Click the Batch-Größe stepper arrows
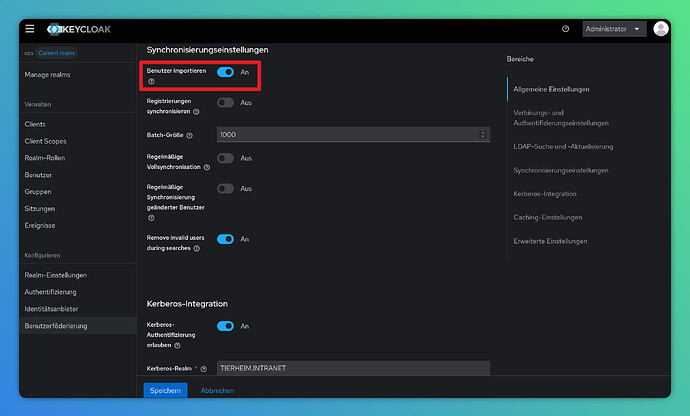 tap(483, 134)
